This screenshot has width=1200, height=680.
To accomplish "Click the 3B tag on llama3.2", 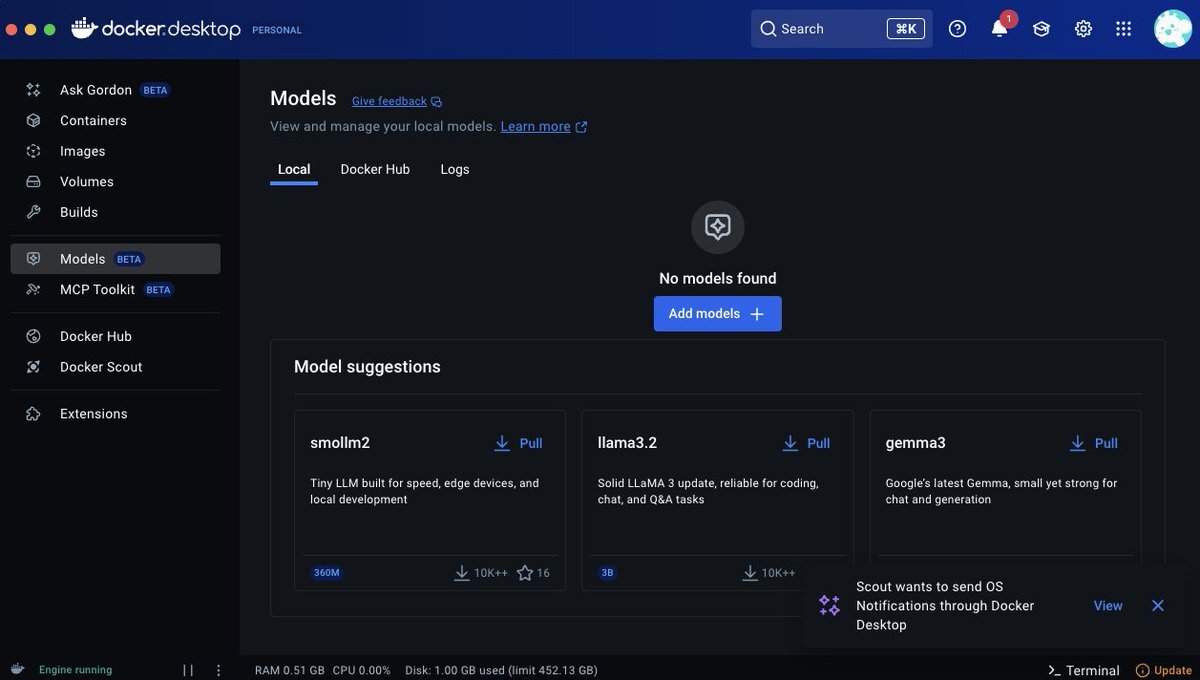I will pyautogui.click(x=608, y=573).
